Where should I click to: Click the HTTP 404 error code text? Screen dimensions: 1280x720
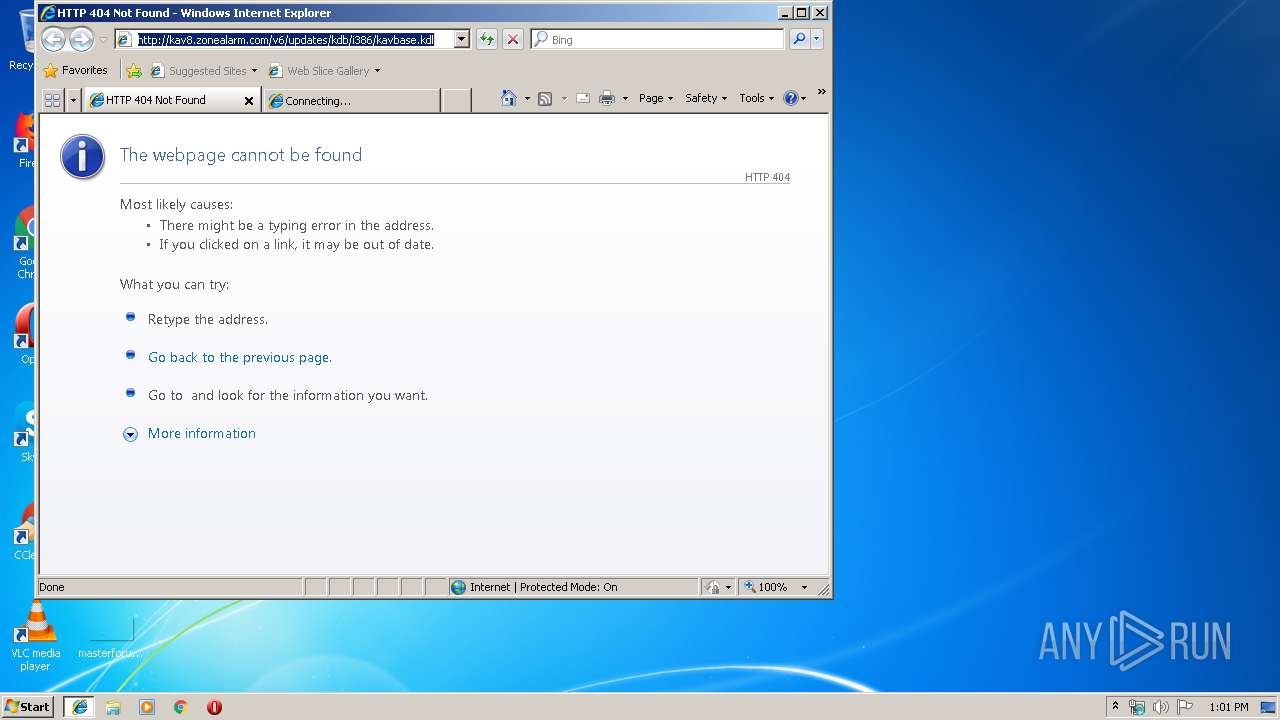767,178
